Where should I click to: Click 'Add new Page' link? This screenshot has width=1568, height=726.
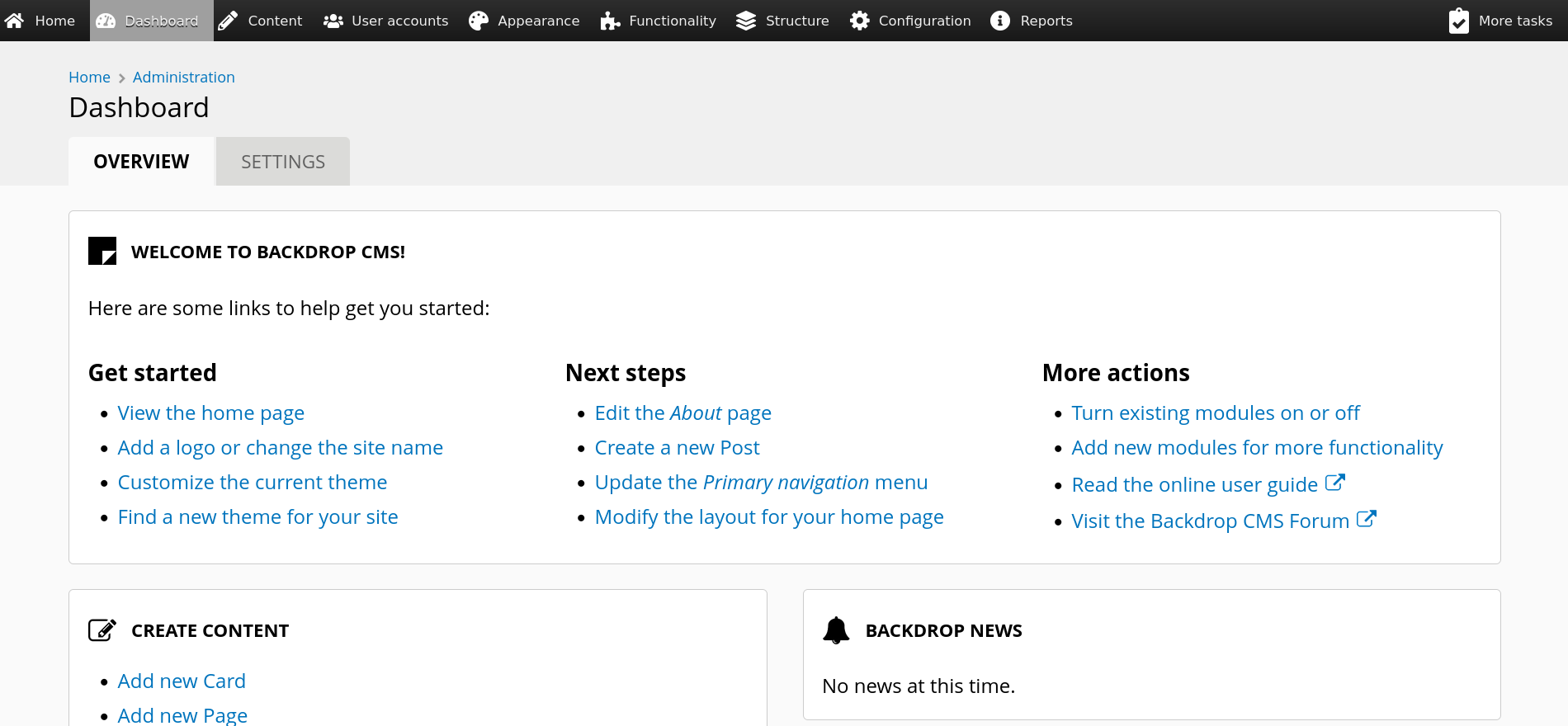pos(182,715)
